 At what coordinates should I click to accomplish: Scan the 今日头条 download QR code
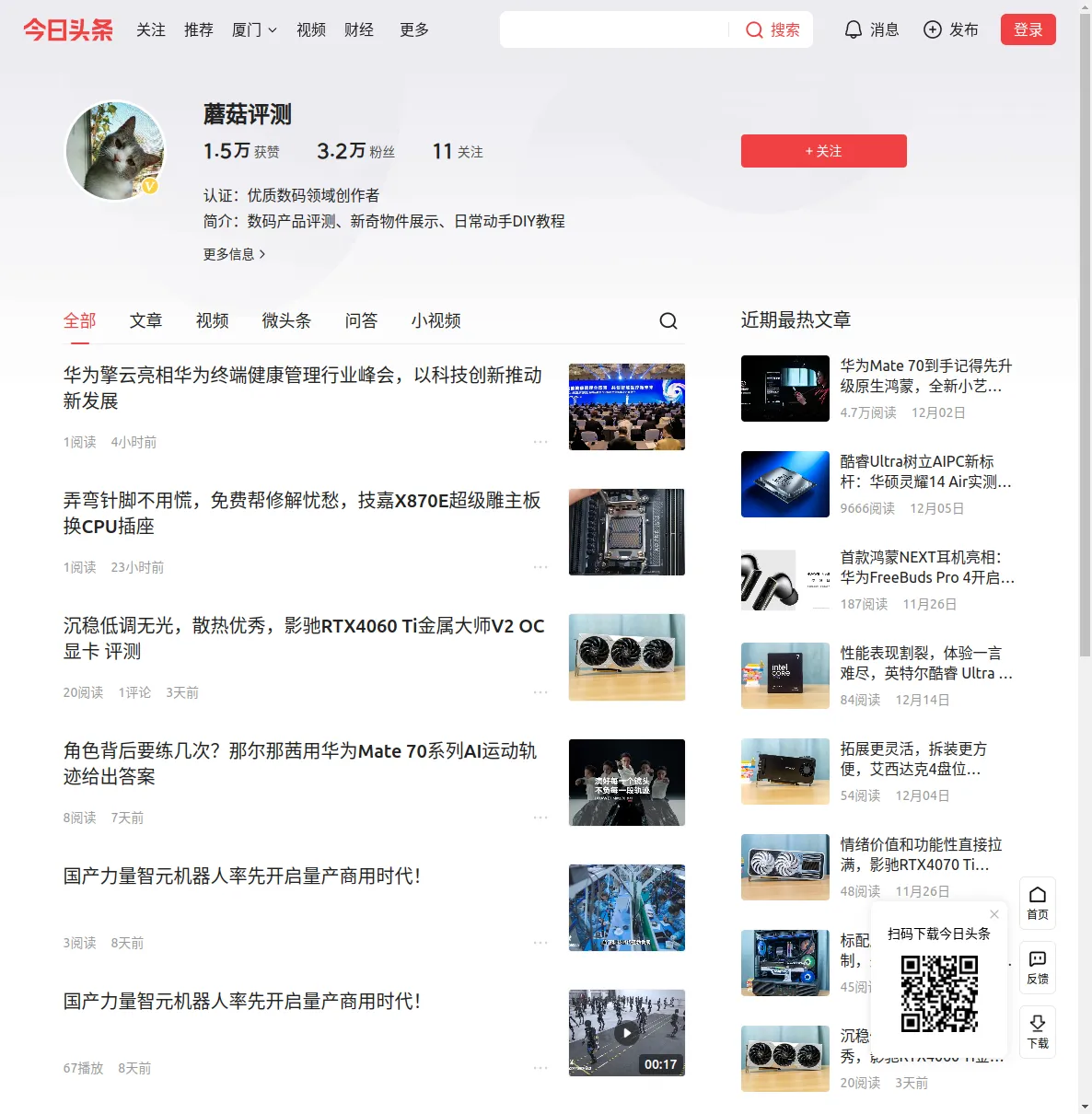click(x=939, y=993)
